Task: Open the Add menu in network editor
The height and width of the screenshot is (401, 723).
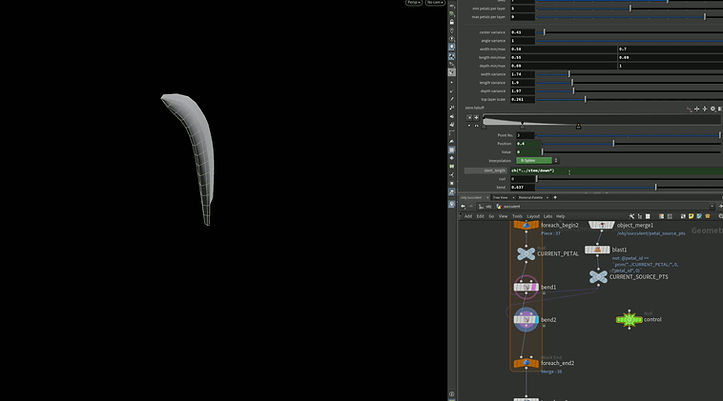Action: point(468,216)
